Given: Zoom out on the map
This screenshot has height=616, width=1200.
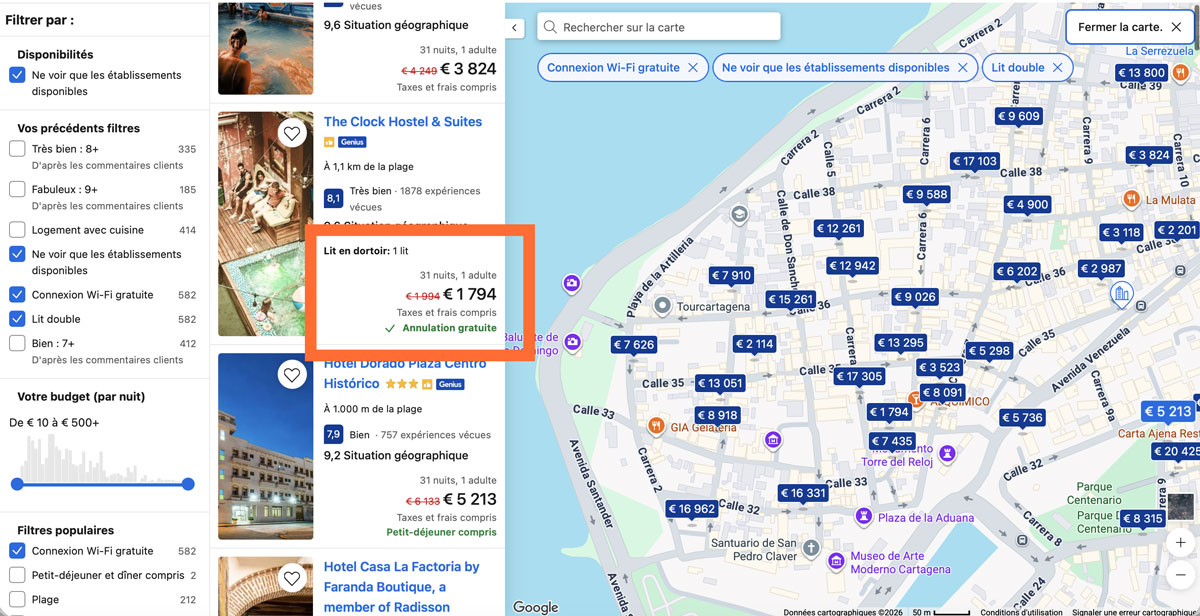Looking at the screenshot, I should point(1181,575).
